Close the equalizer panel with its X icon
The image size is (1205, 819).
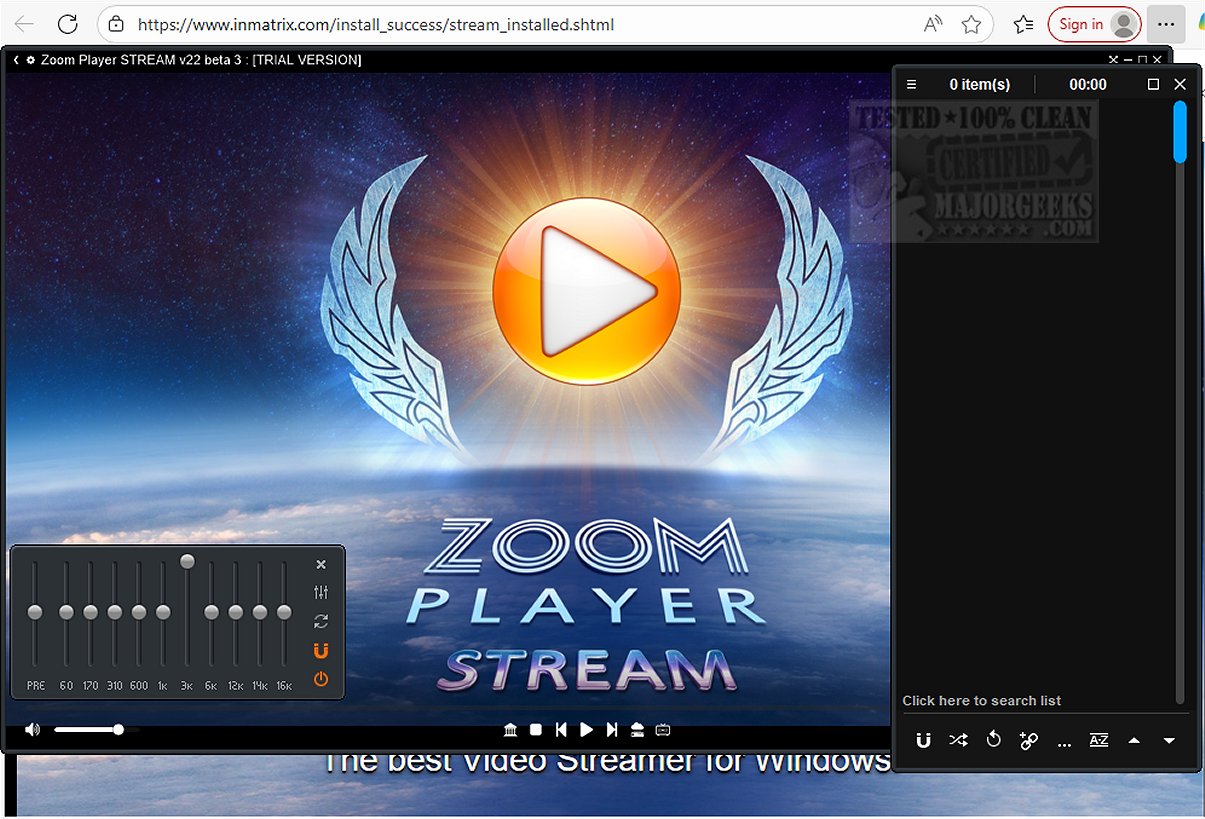click(x=321, y=564)
